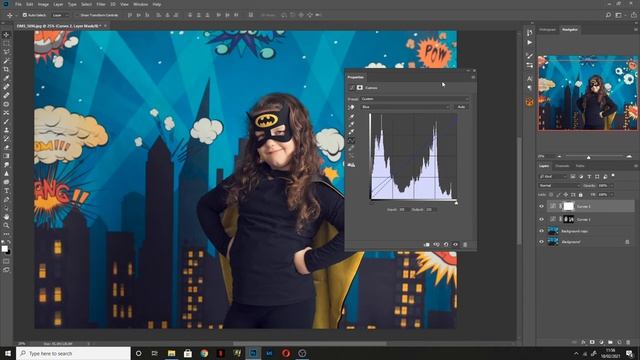Screen dimensions: 640x360
Task: Select the Rectangular Marquee tool
Action: [6, 43]
